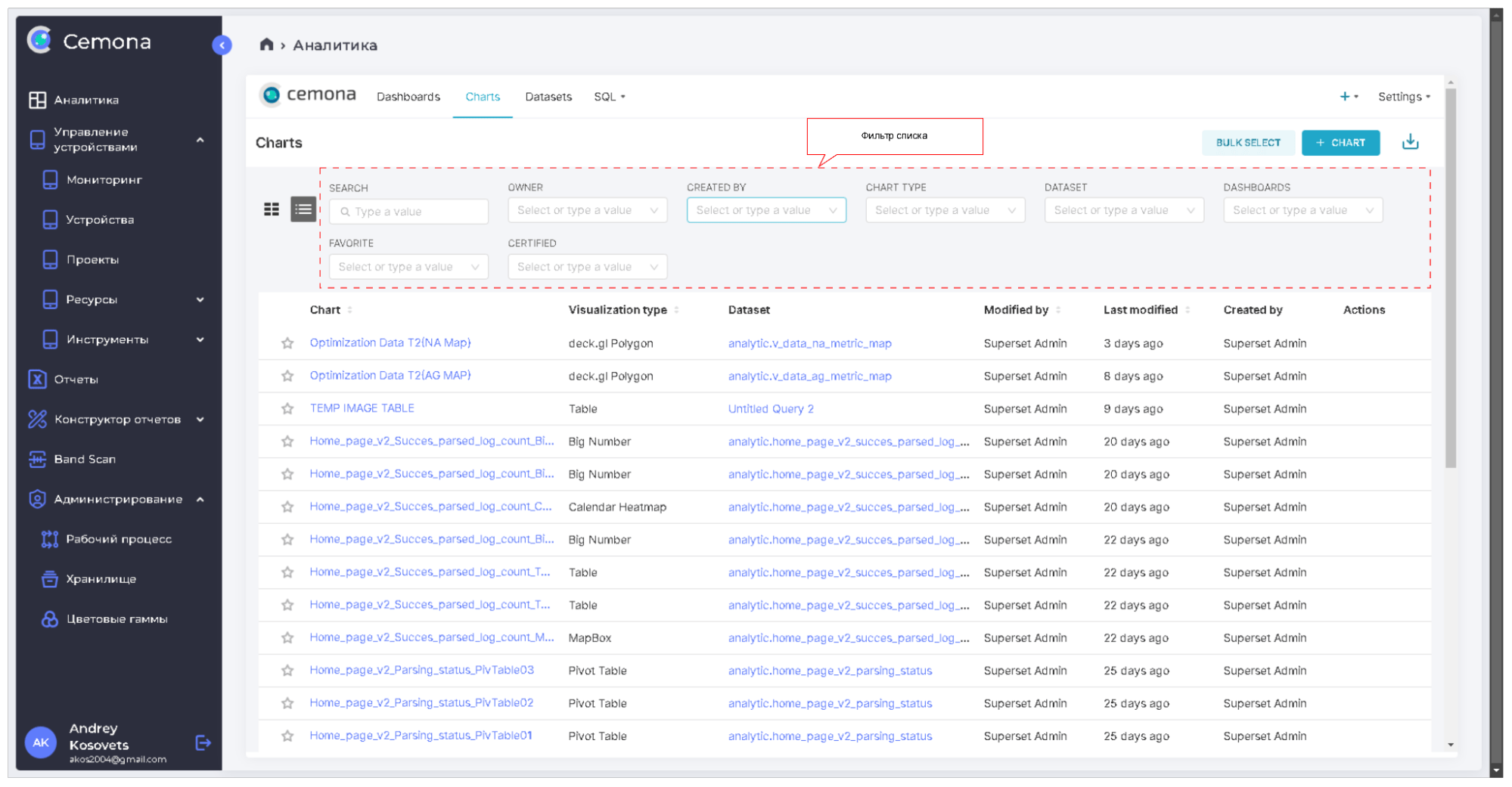
Task: Open the Datasets tab
Action: point(548,97)
